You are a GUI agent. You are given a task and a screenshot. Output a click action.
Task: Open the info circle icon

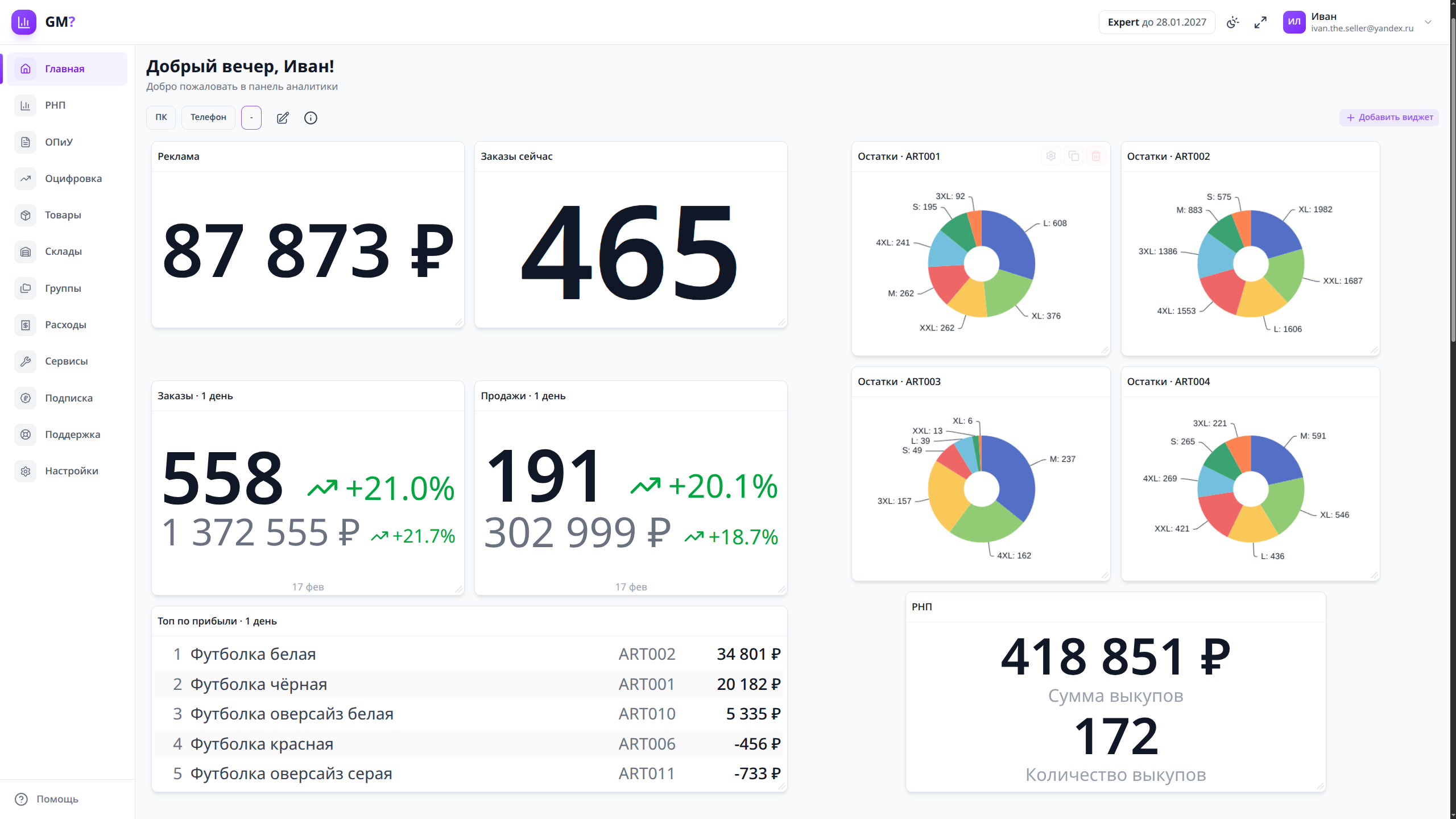coord(311,118)
